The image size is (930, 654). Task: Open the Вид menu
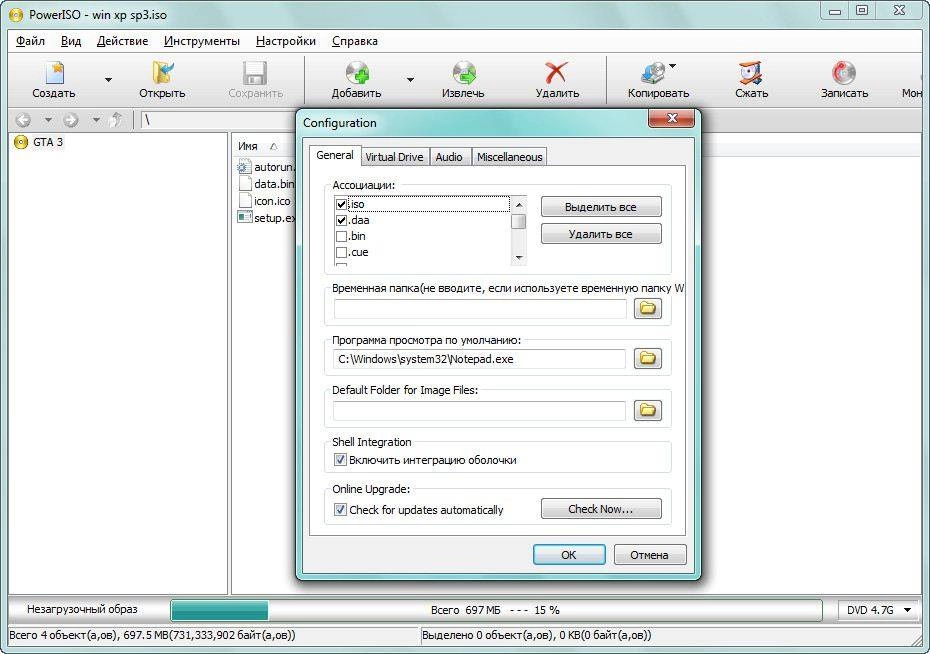71,41
